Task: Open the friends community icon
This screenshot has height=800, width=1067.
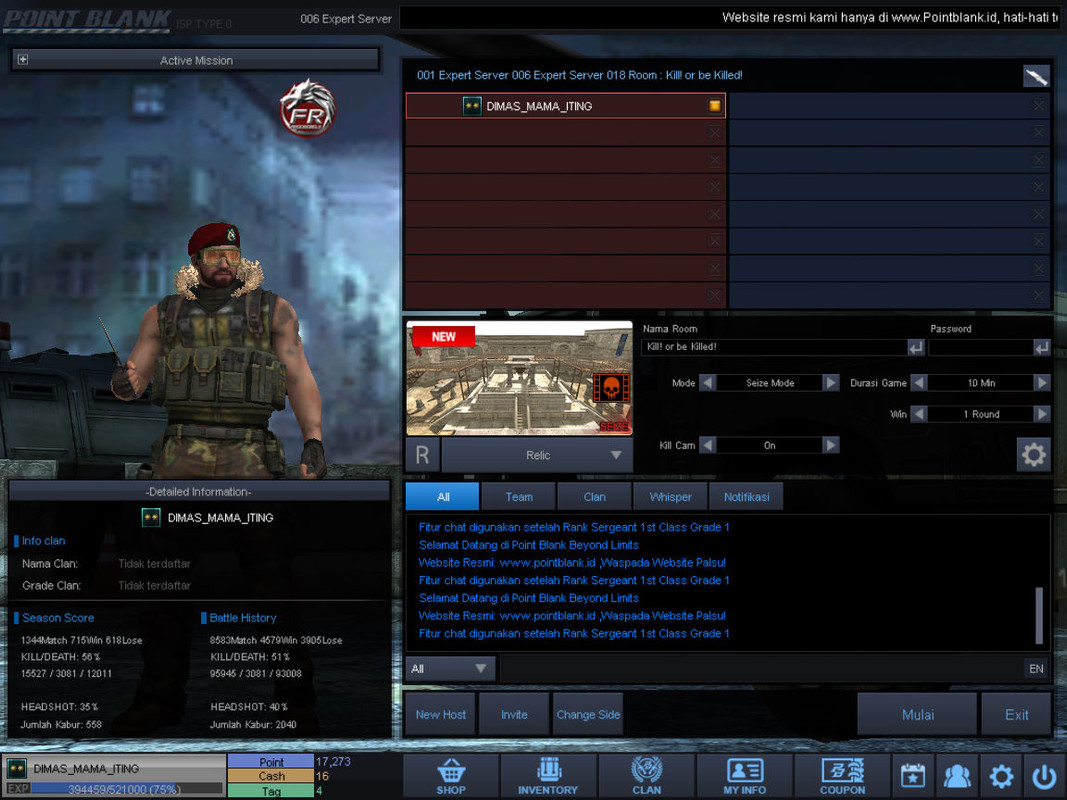Action: [x=957, y=776]
